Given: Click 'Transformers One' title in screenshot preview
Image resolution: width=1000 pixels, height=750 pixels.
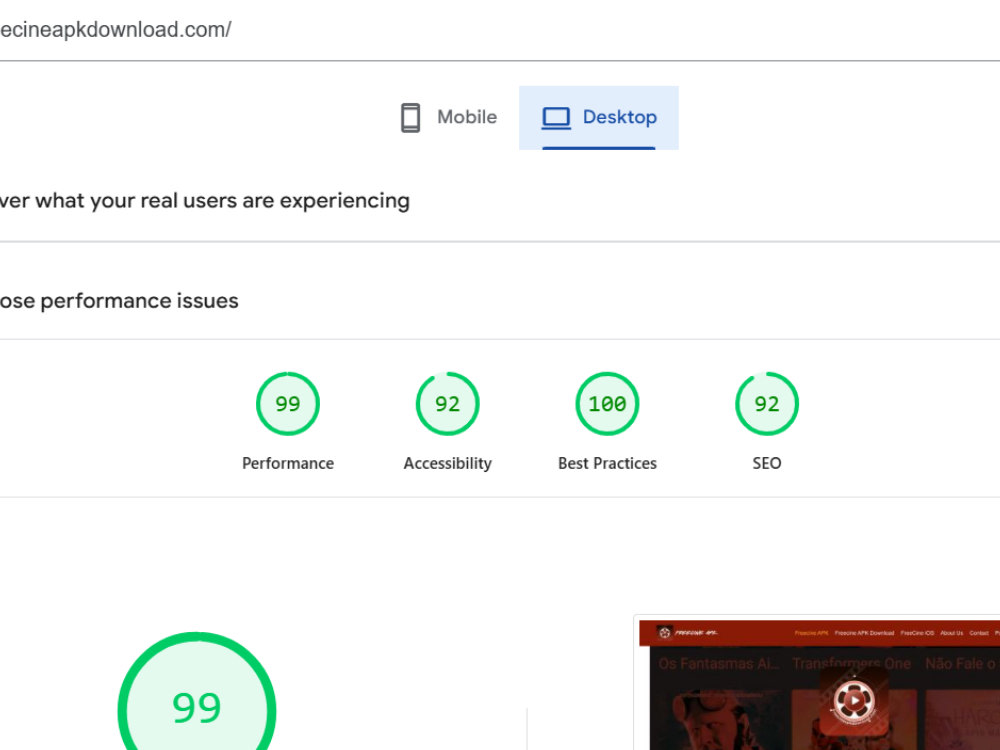Looking at the screenshot, I should click(851, 664).
